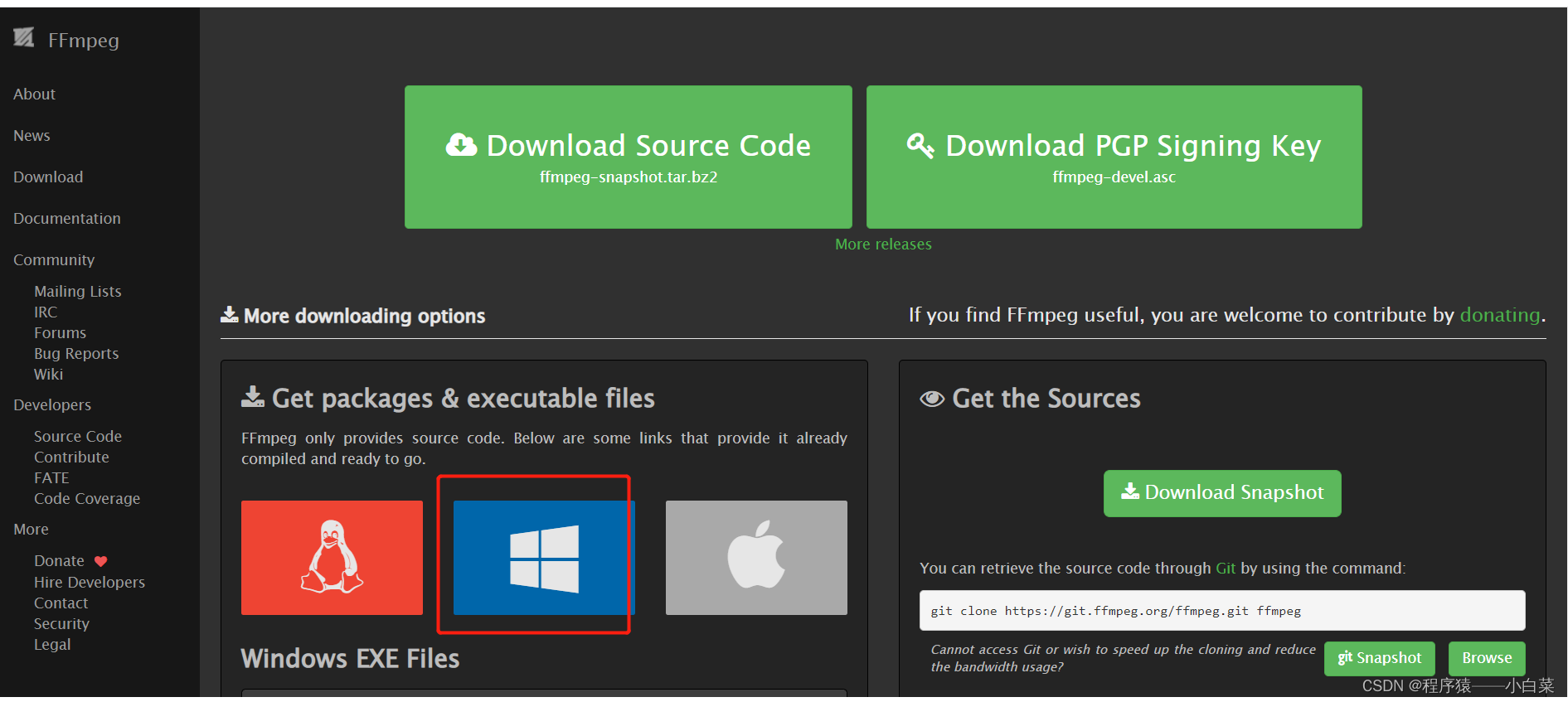The width and height of the screenshot is (1568, 702).
Task: Click the git Snapshot button
Action: (1380, 658)
